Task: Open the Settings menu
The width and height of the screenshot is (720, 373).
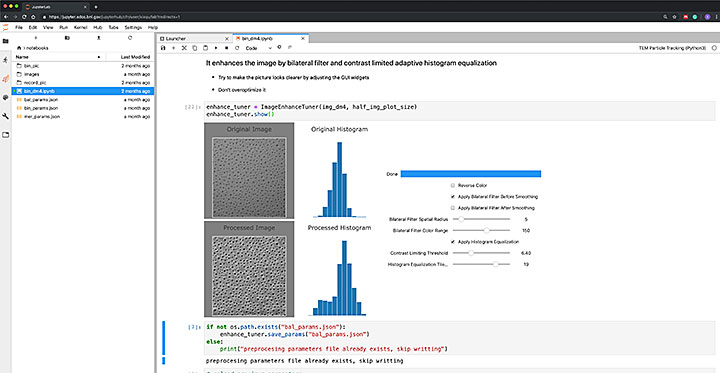Action: pyautogui.click(x=133, y=28)
